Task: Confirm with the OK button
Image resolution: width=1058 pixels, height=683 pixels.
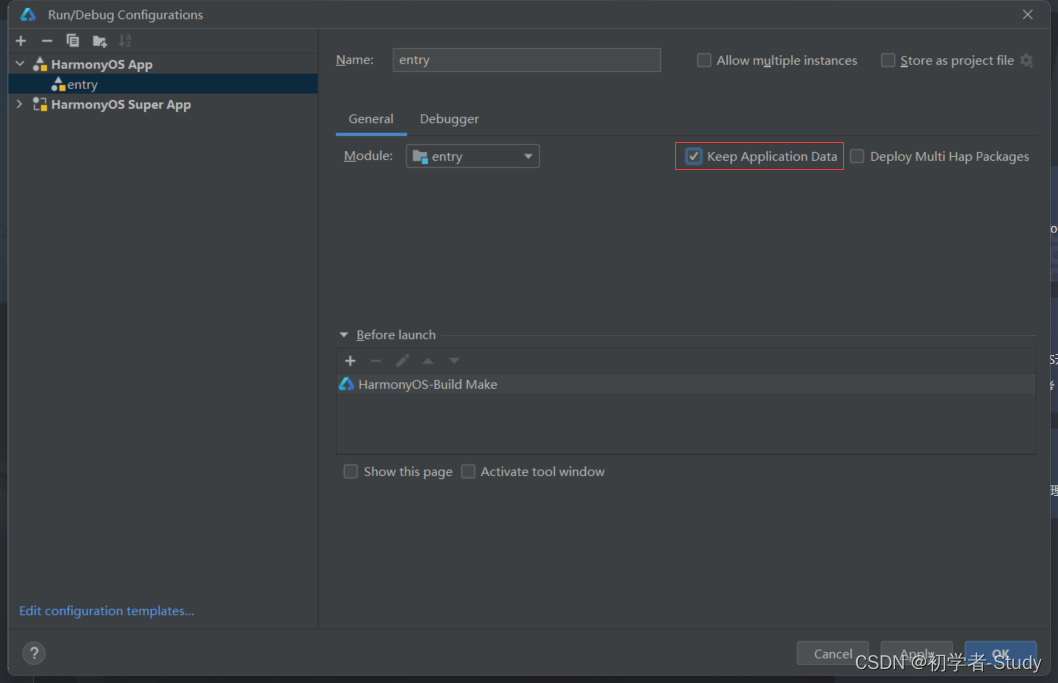Action: coord(1000,653)
